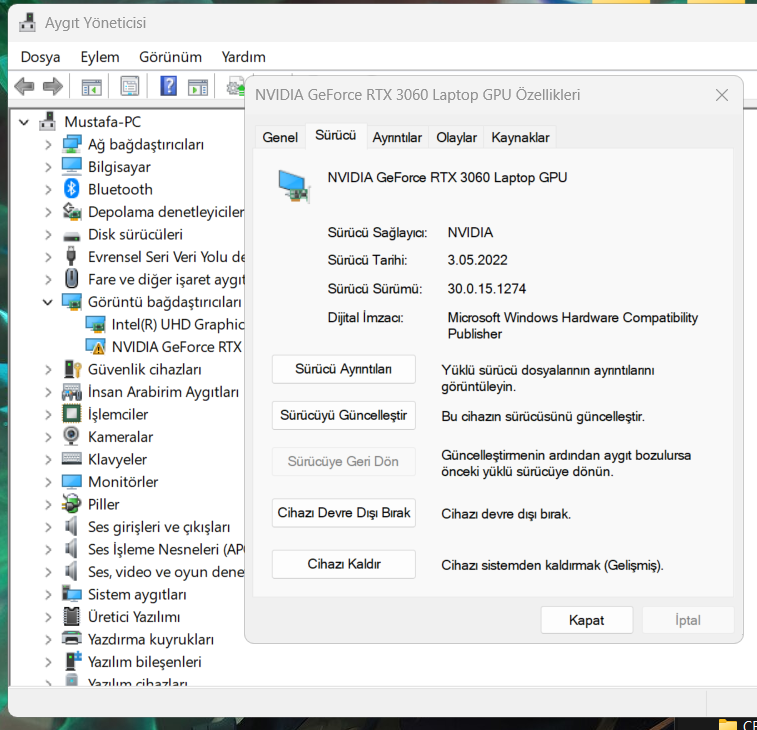The width and height of the screenshot is (757, 730).
Task: Click the Mustafa-PC computer icon
Action: click(x=47, y=122)
